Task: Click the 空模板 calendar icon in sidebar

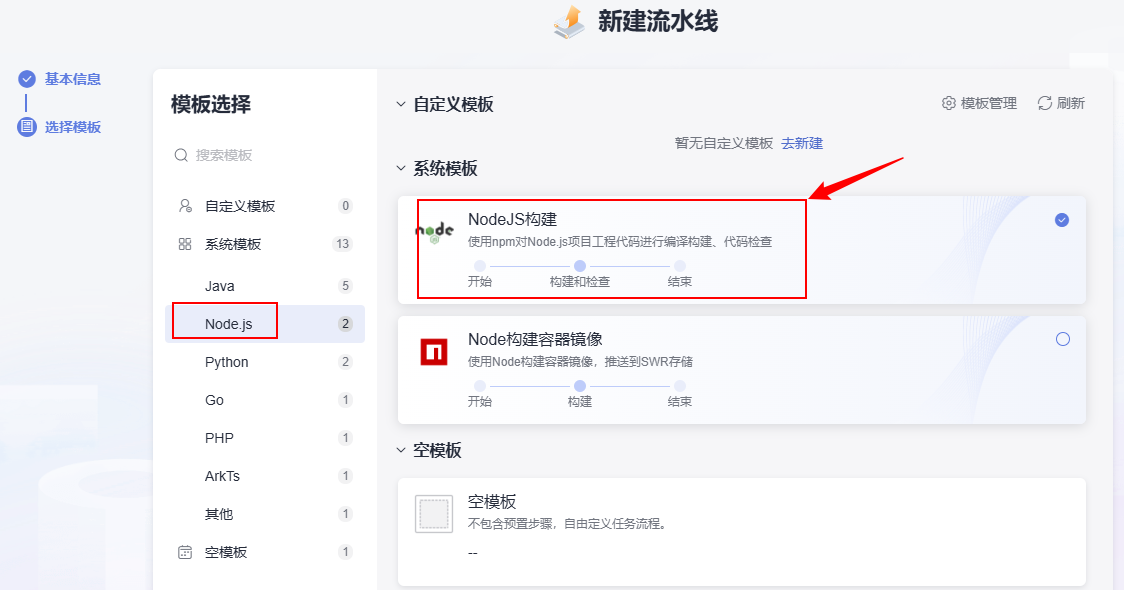Action: pos(185,552)
